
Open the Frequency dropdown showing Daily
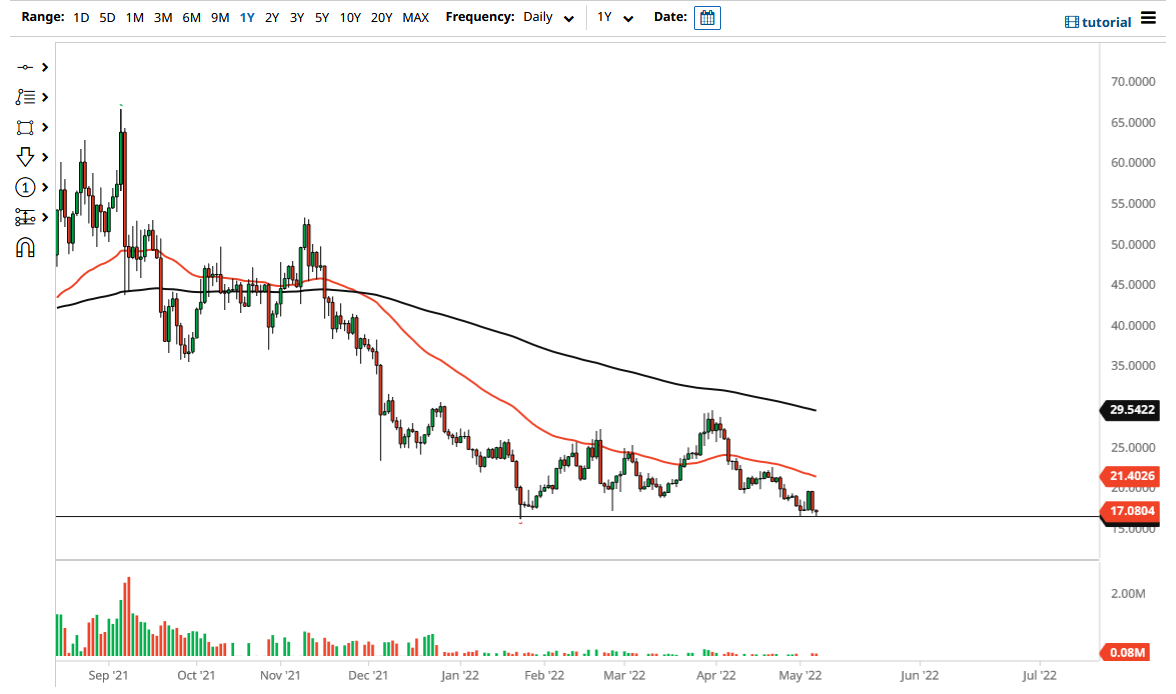pyautogui.click(x=548, y=17)
